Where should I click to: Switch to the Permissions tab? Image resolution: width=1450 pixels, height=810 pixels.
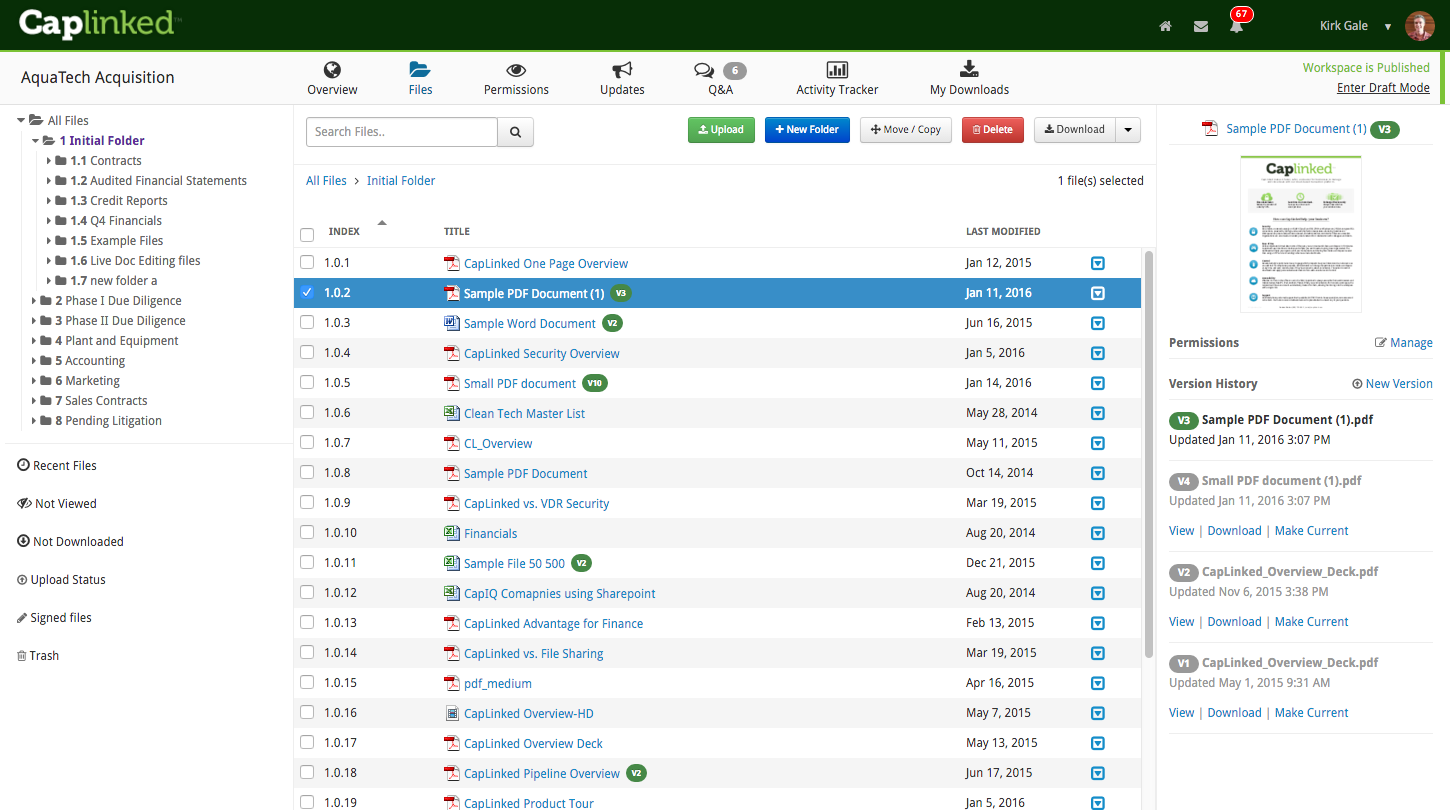tap(516, 79)
